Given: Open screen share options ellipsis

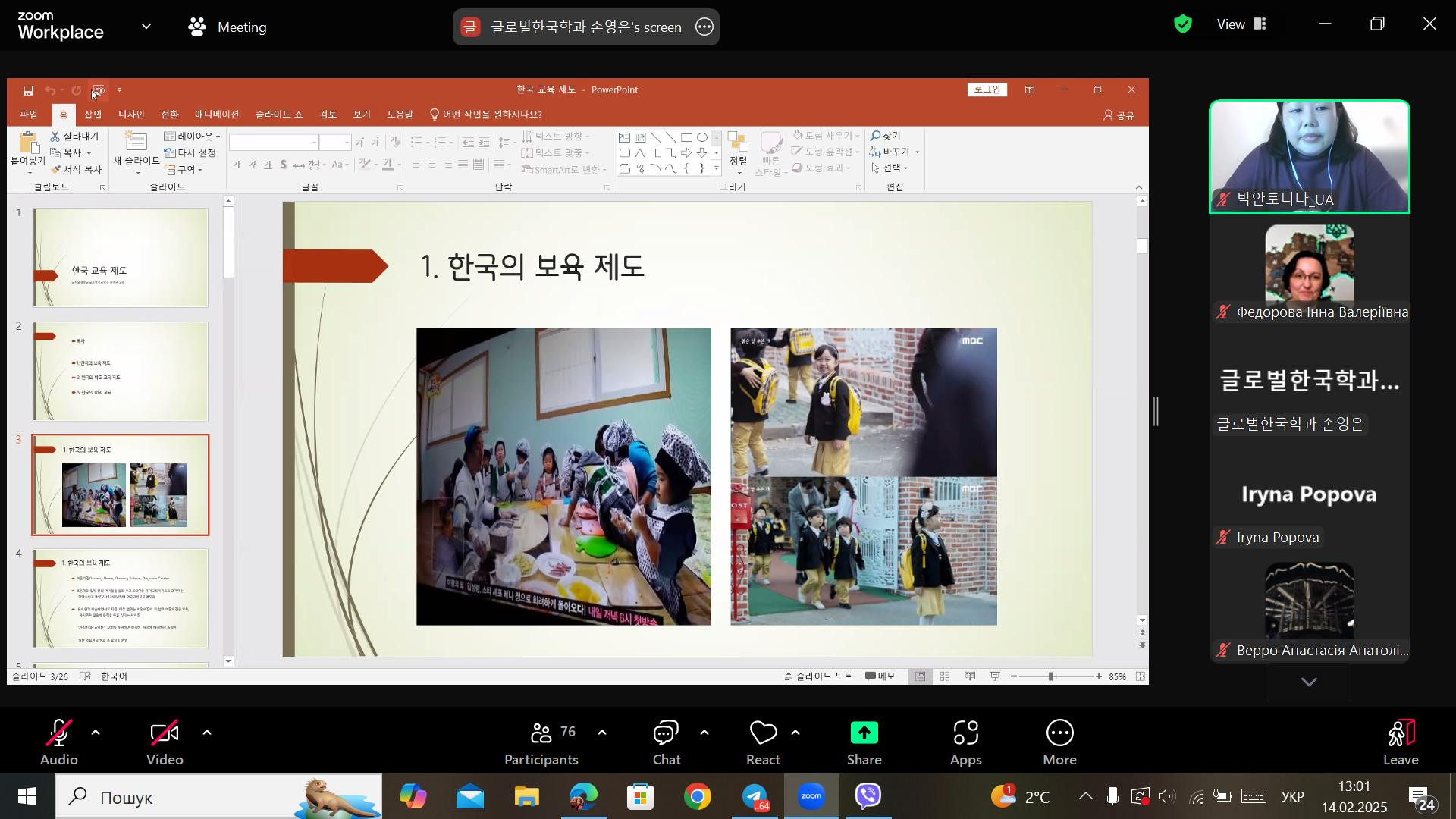Looking at the screenshot, I should pos(704,27).
